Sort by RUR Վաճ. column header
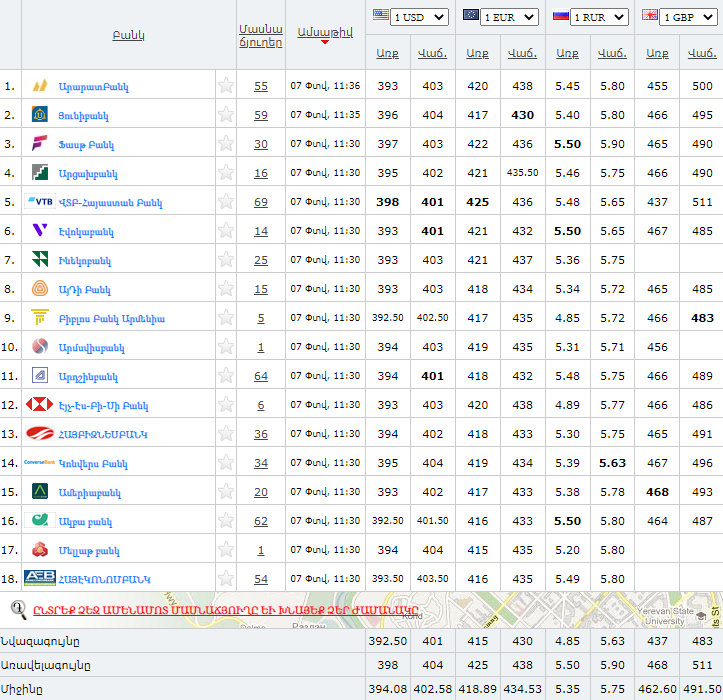The image size is (723, 700). [612, 53]
